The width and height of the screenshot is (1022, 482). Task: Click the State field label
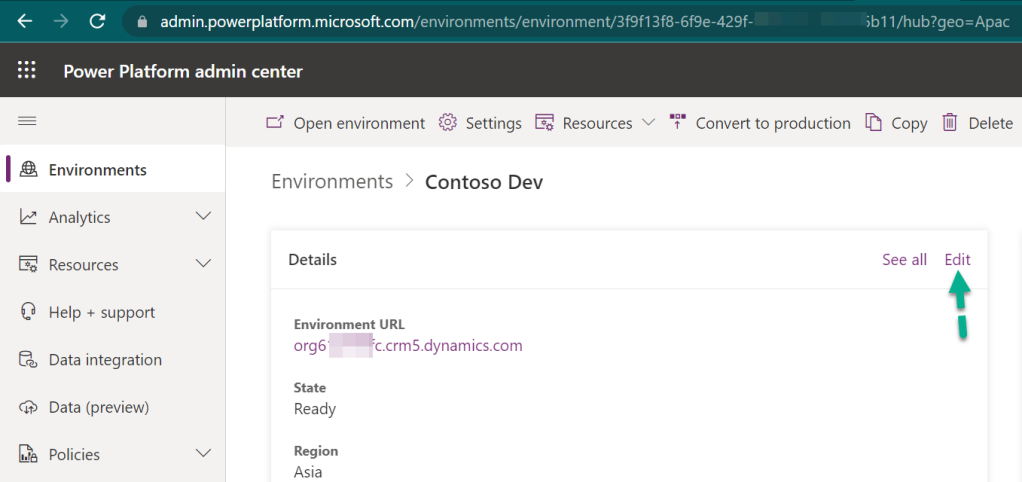coord(310,388)
